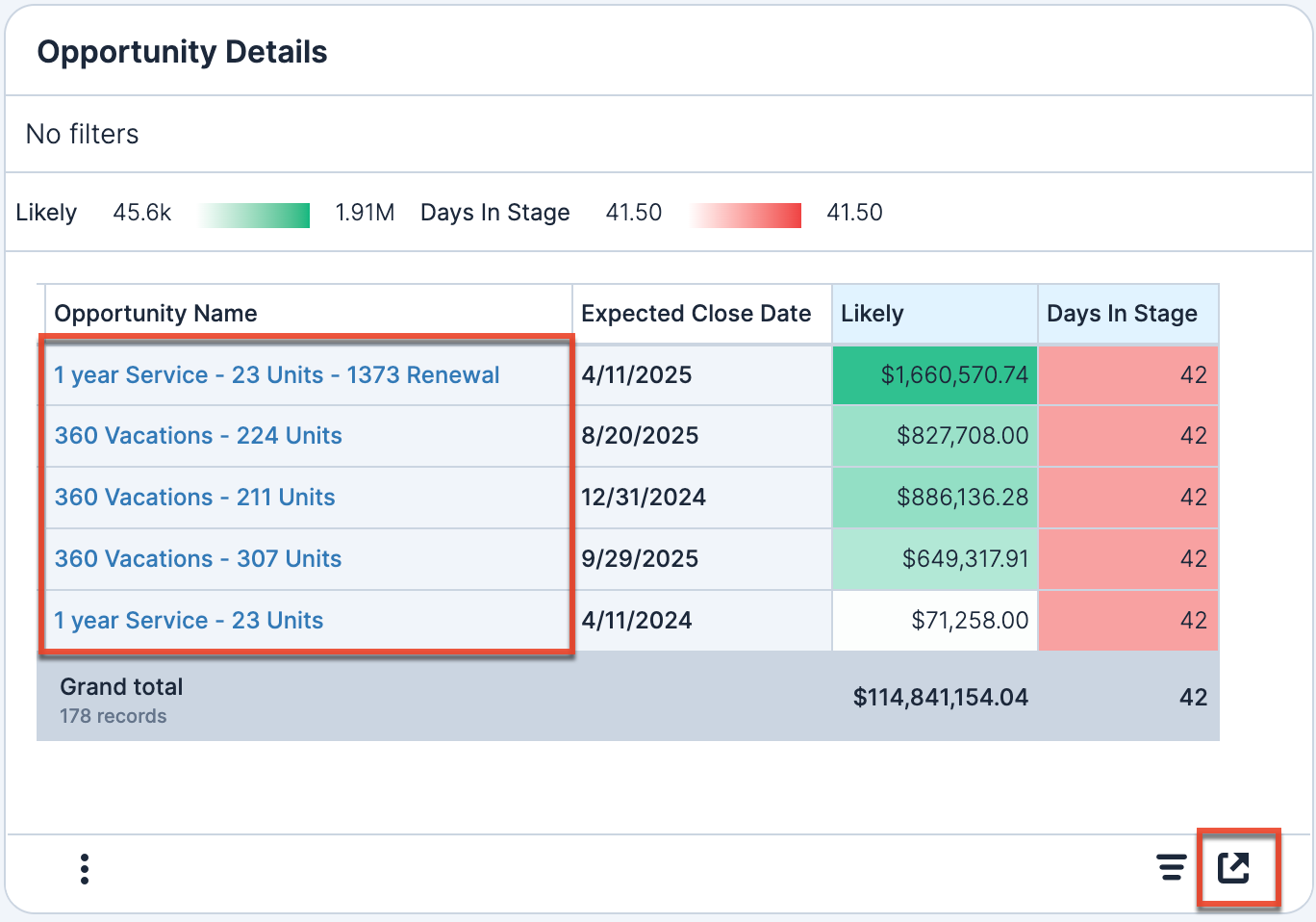
Task: Open the three-dot vertical options menu
Action: point(85,869)
